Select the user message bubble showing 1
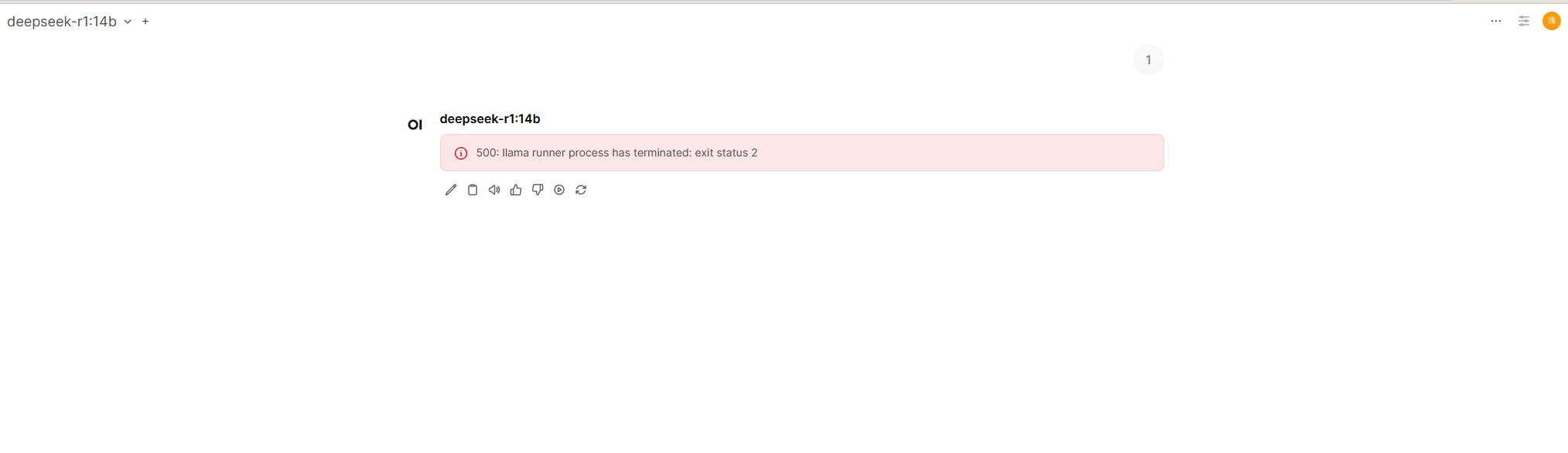 click(1149, 60)
